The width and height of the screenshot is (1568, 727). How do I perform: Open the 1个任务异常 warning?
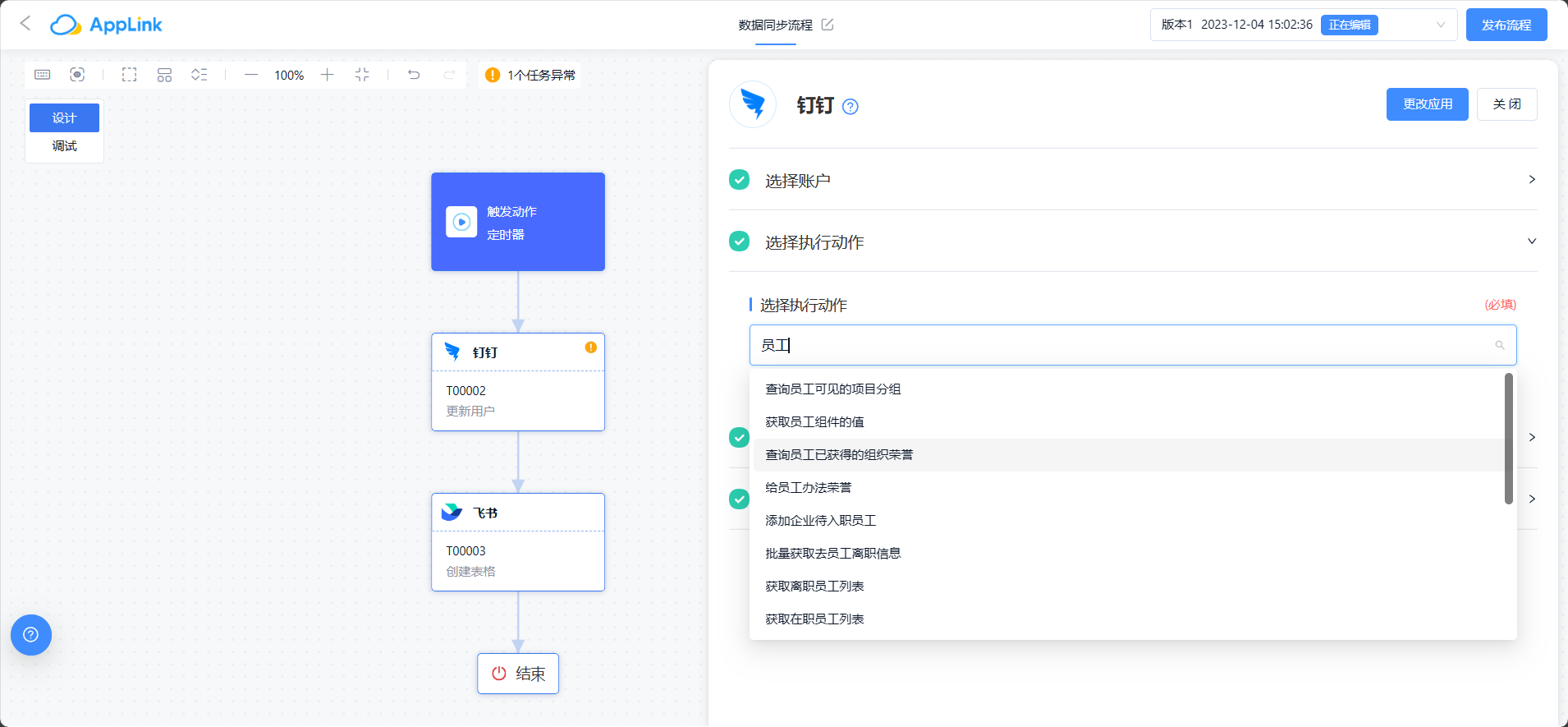[x=530, y=75]
